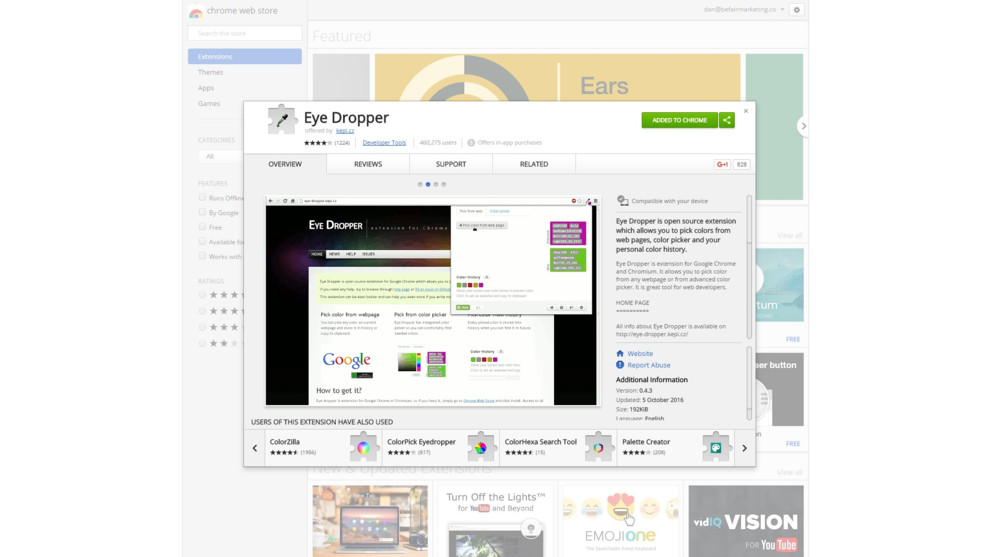Image resolution: width=1000 pixels, height=557 pixels.
Task: Open the kepi.cz developer link
Action: coord(345,130)
